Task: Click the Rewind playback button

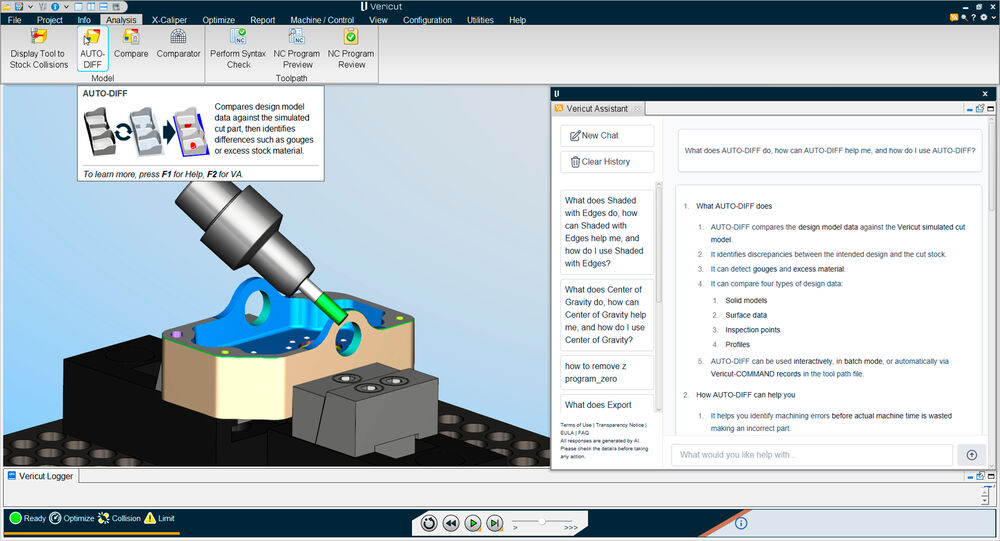Action: click(451, 523)
